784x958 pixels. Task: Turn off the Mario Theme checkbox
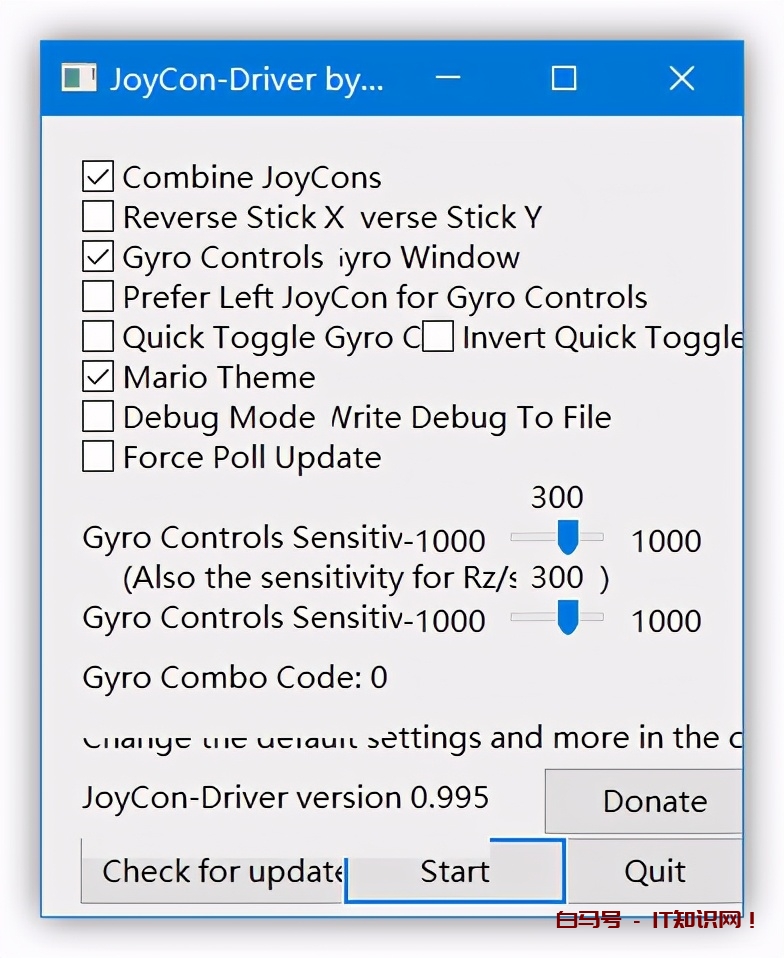pos(98,378)
